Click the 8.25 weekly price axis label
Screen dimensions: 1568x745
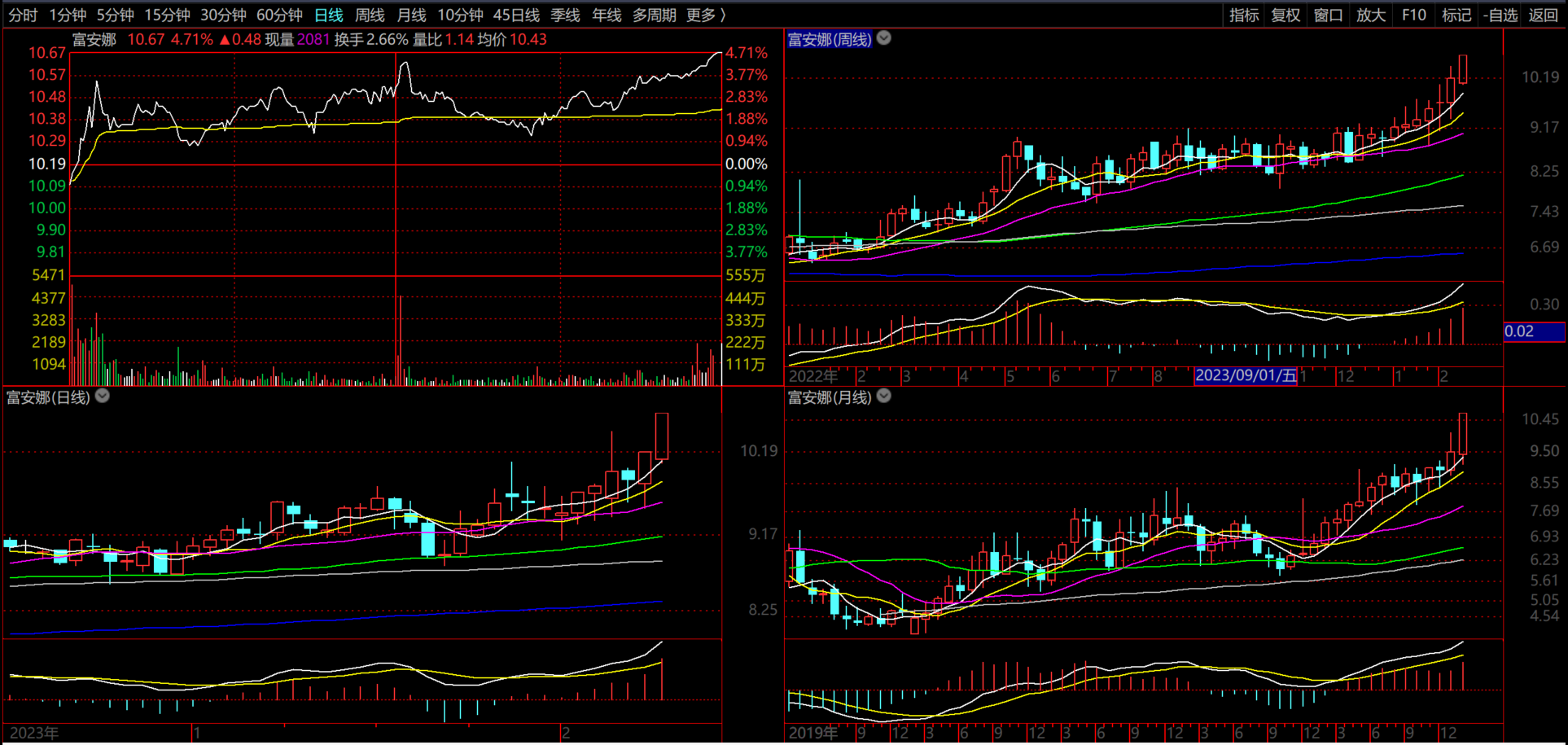tap(1544, 171)
